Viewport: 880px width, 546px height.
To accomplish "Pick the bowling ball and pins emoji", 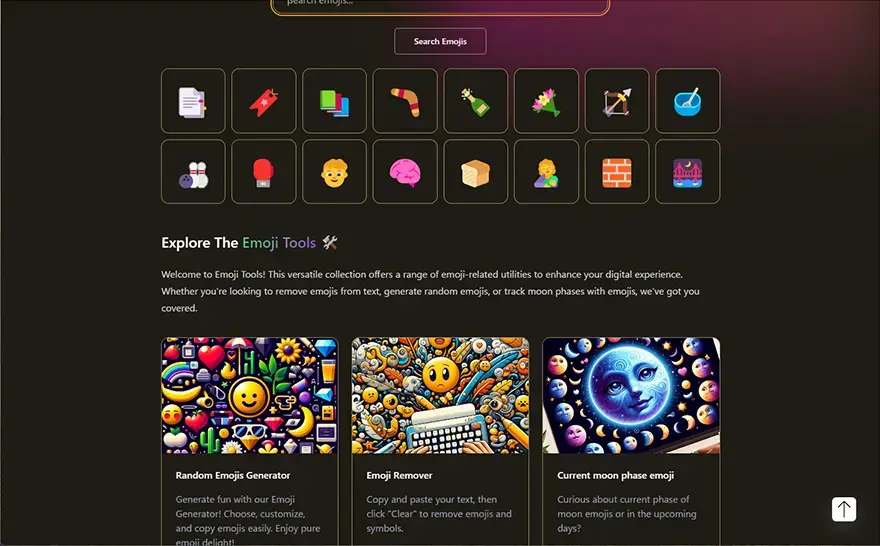I will coord(193,172).
